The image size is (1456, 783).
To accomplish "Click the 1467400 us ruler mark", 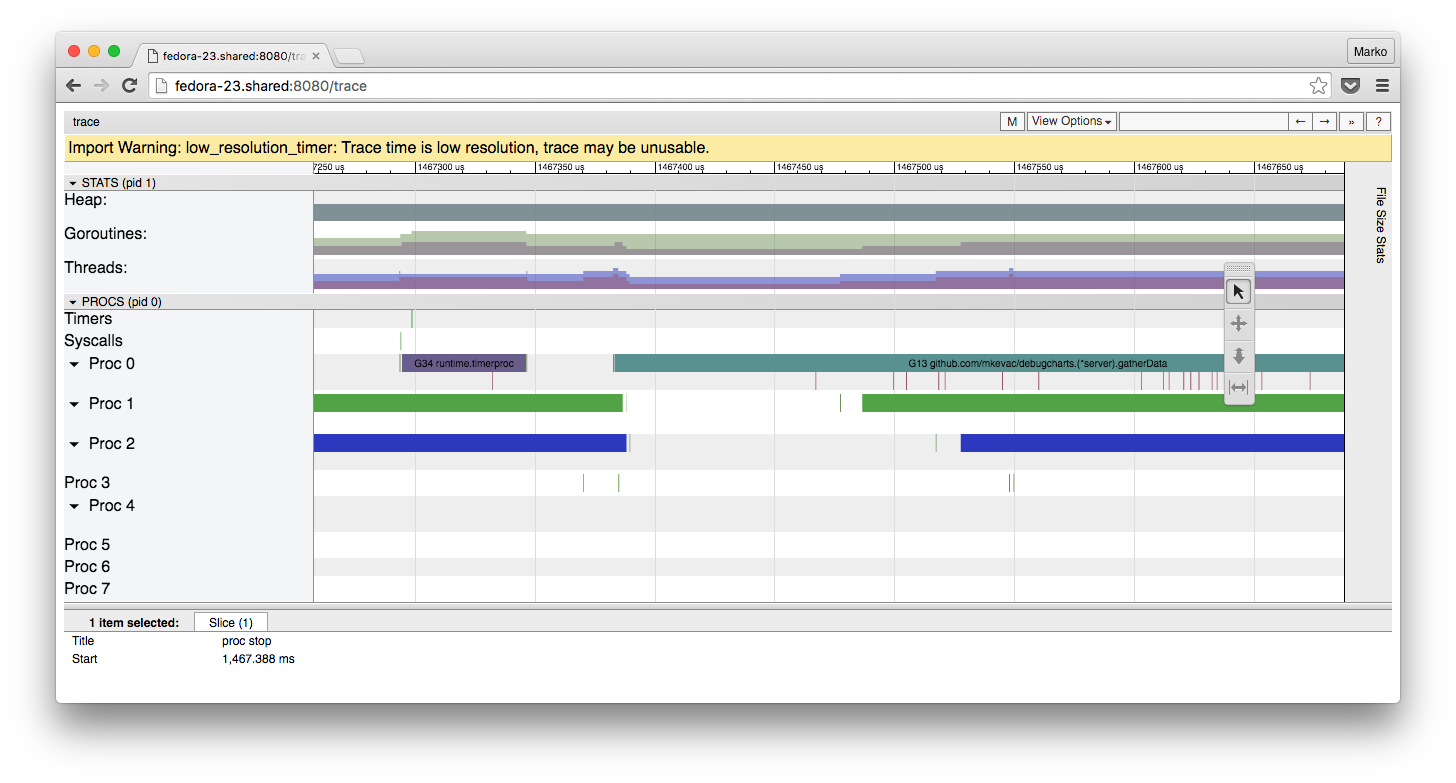I will (680, 168).
